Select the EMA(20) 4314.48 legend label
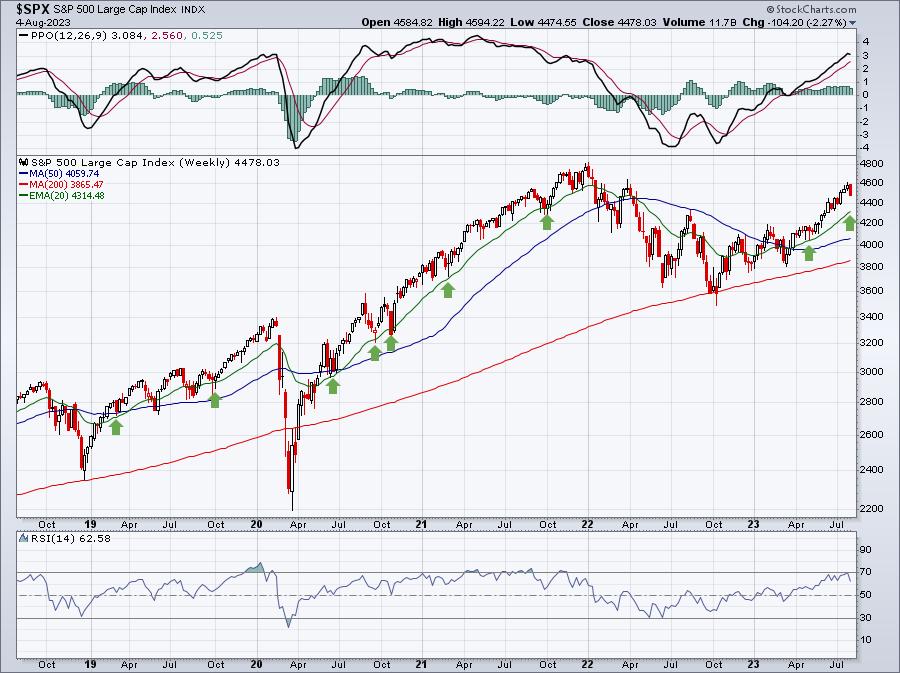The width and height of the screenshot is (900, 673). coord(66,195)
